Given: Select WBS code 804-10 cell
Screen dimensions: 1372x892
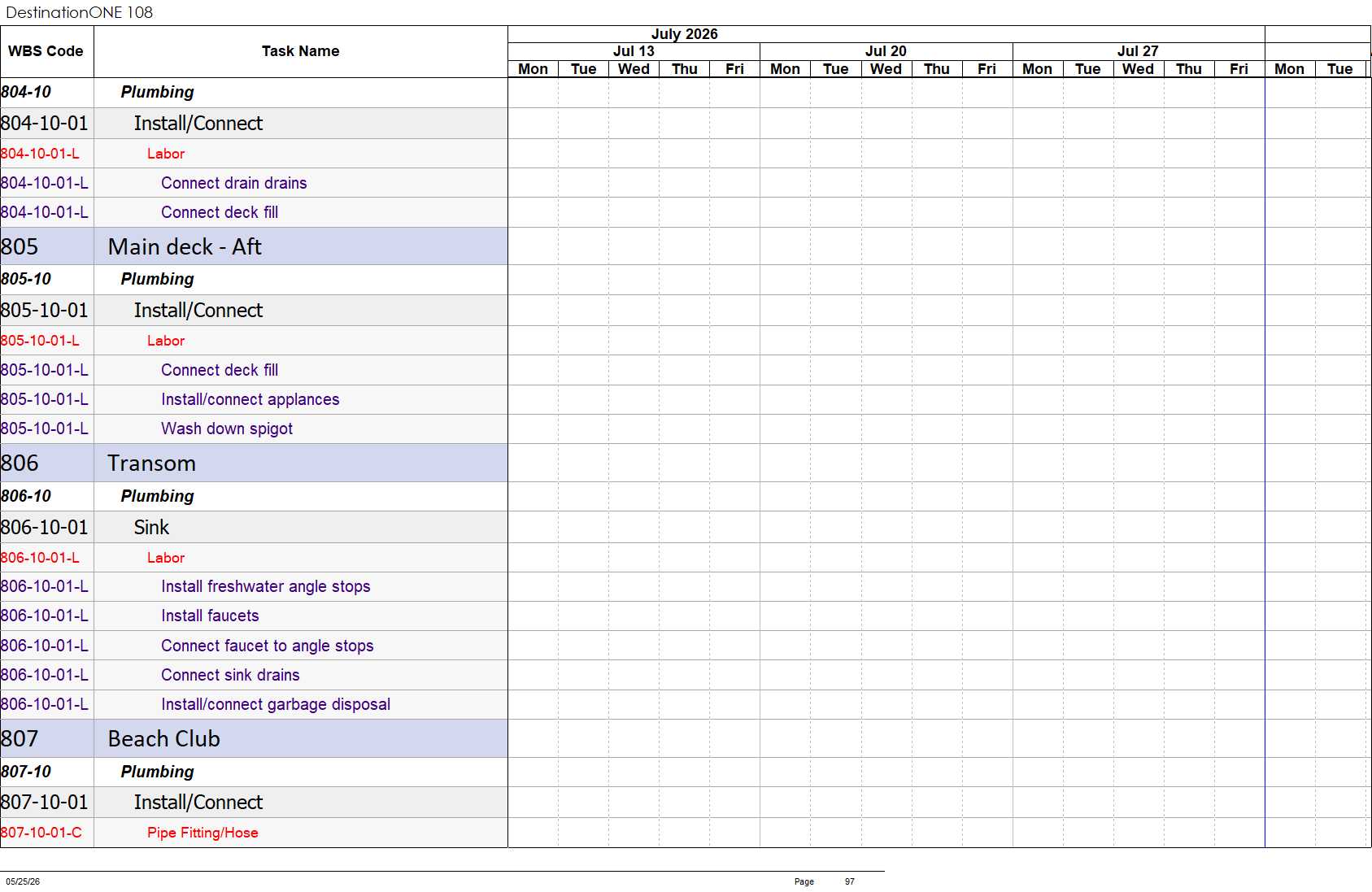Looking at the screenshot, I should [46, 92].
